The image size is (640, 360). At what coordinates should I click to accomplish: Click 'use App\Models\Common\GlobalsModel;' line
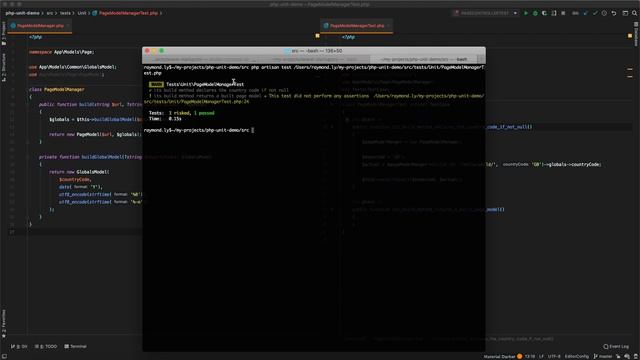tap(73, 67)
